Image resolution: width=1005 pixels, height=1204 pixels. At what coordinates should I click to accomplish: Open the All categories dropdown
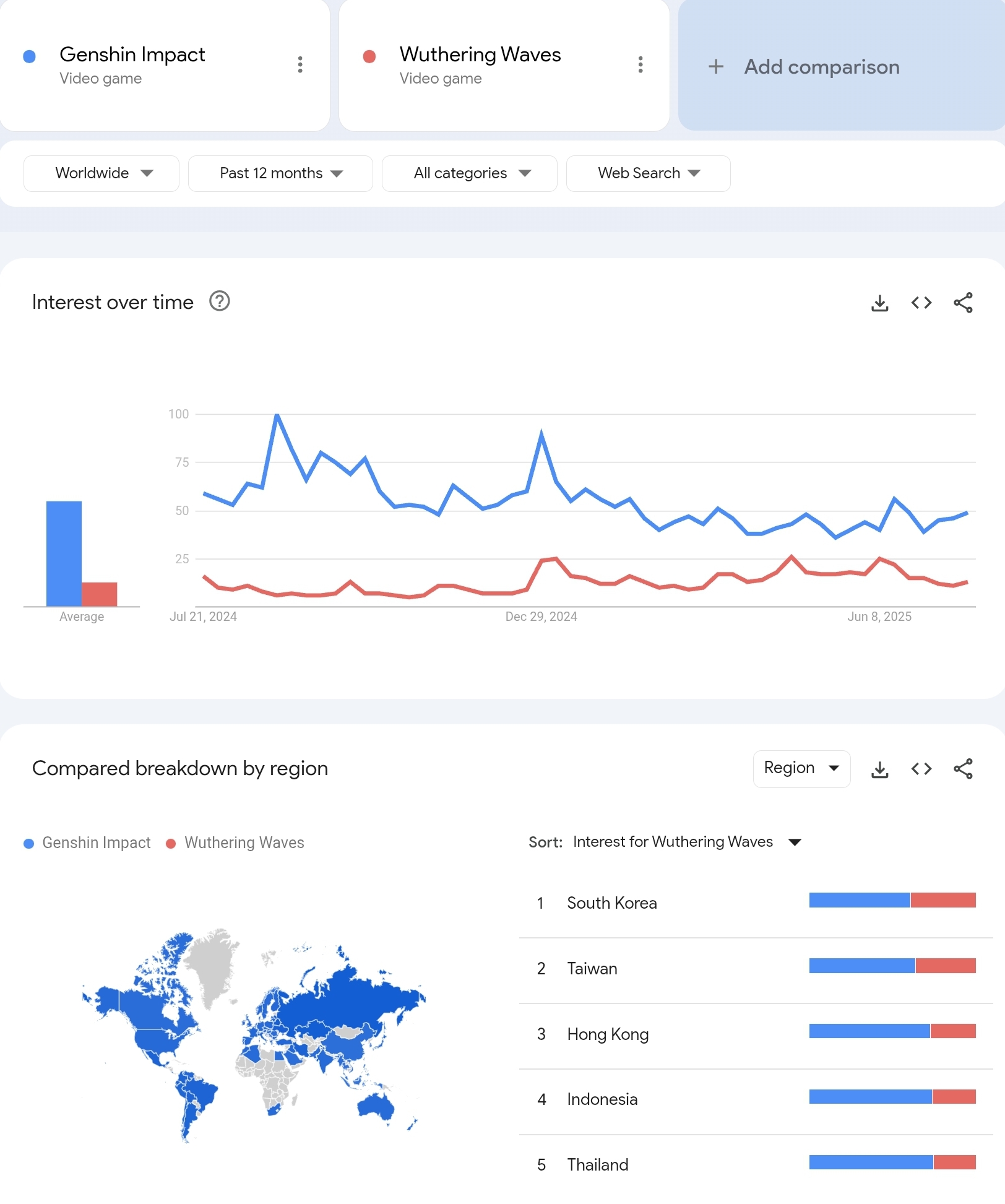tap(470, 173)
